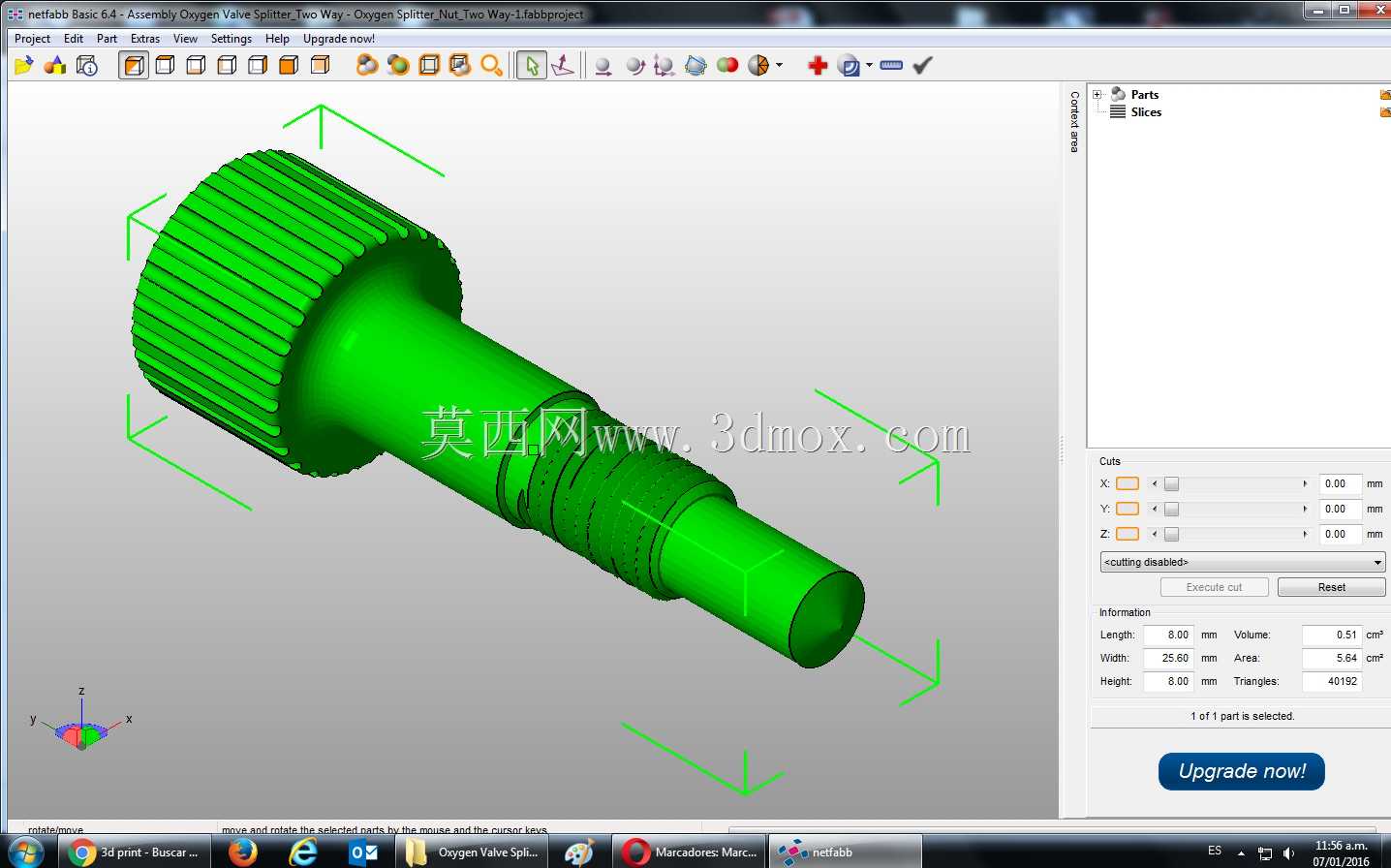
Task: Open the Help menu
Action: point(277,39)
